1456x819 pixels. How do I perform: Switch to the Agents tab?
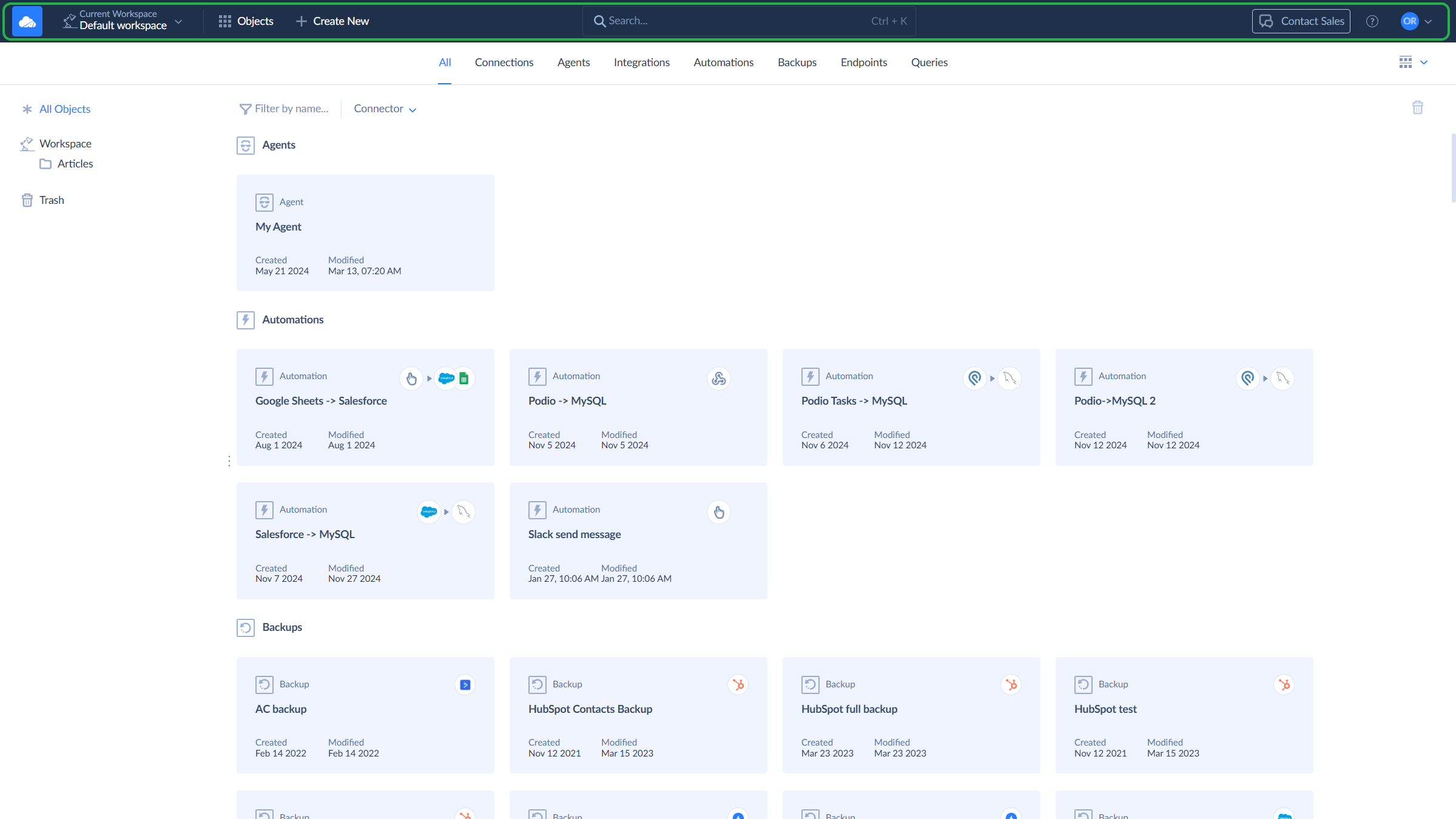click(573, 62)
